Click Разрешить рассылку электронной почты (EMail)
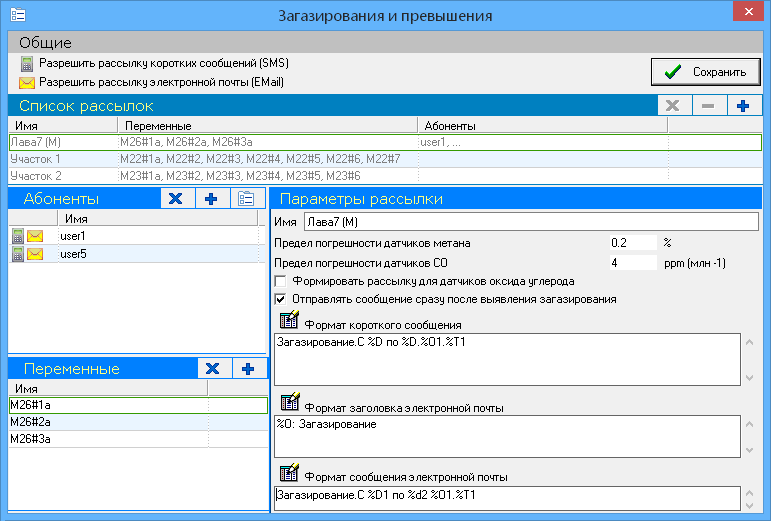 [x=161, y=82]
